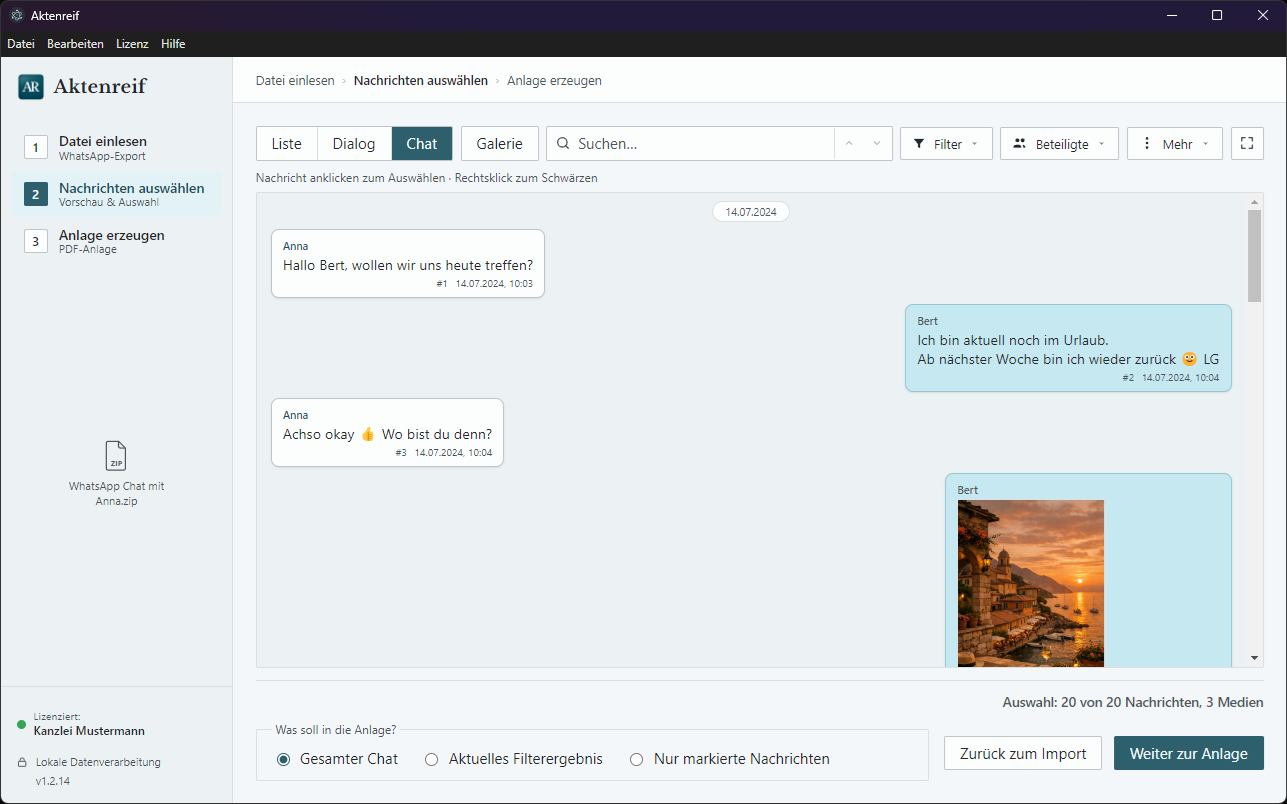Open the Filter dropdown
The image size is (1287, 804).
(x=946, y=144)
